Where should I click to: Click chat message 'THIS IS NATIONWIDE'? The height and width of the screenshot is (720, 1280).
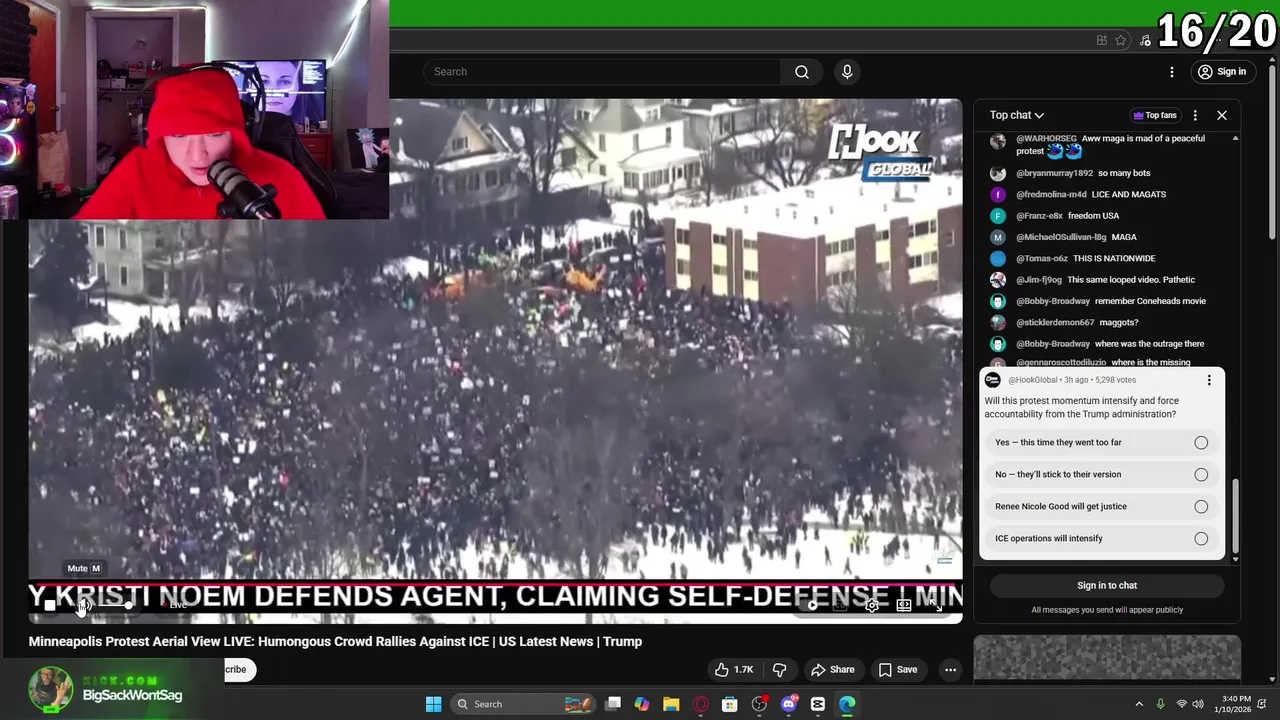tap(1114, 259)
